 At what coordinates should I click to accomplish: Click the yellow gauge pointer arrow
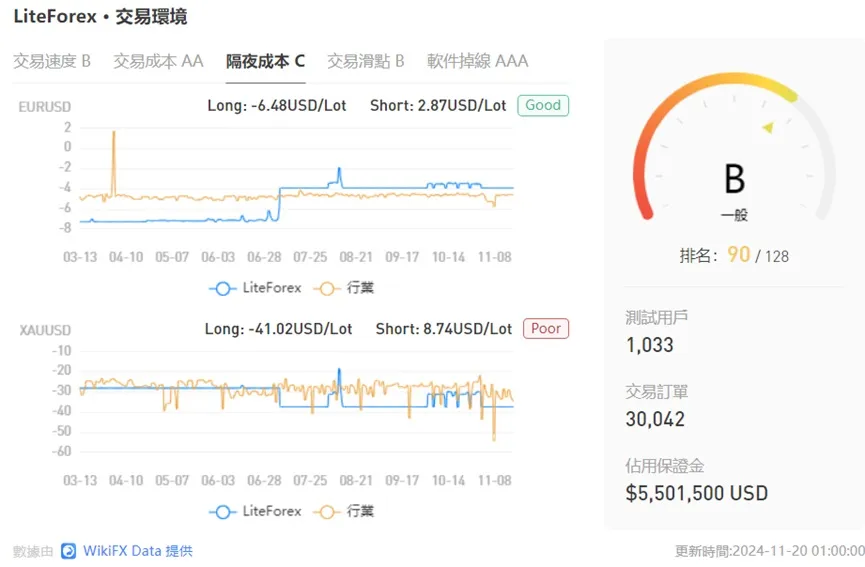click(768, 127)
